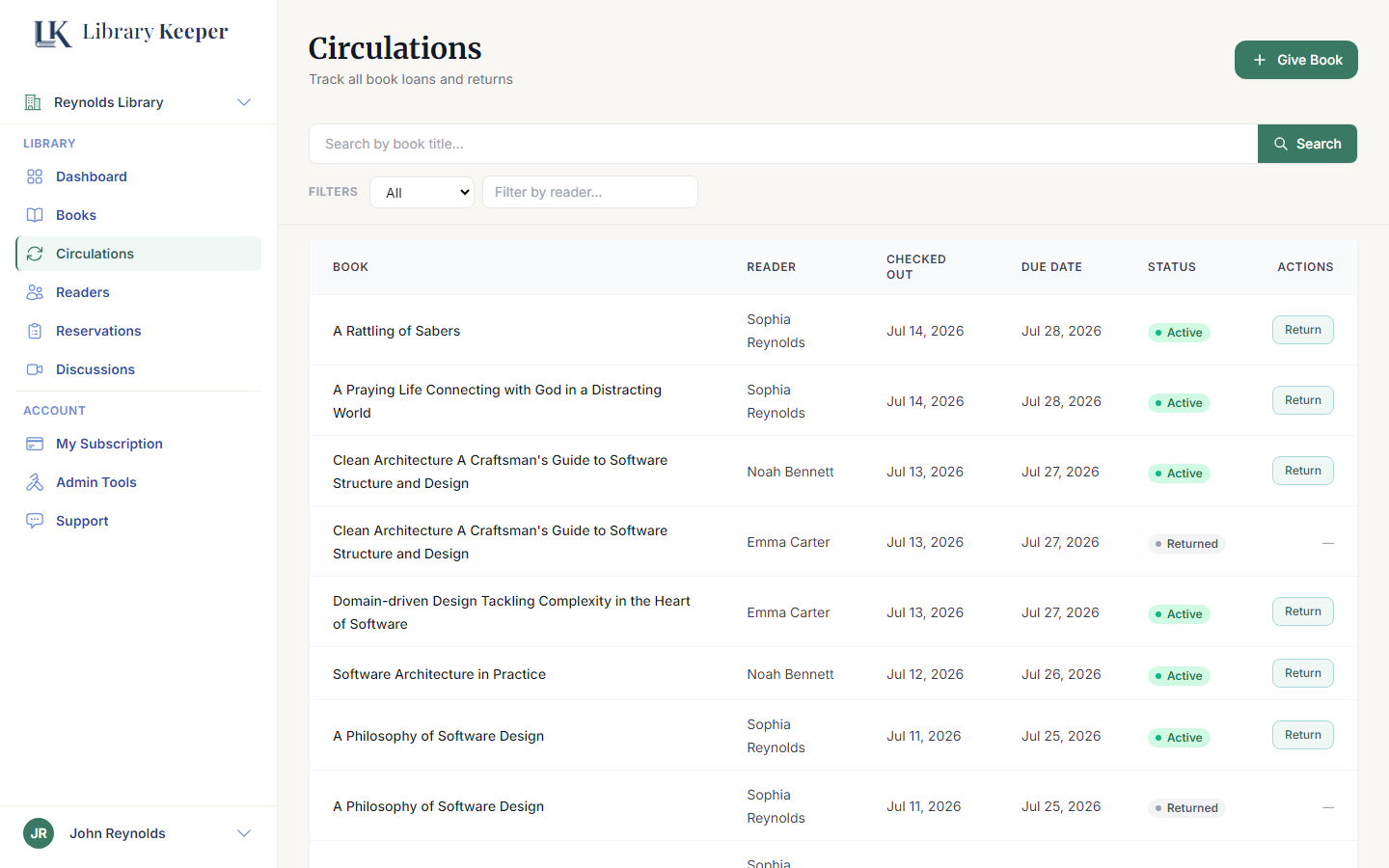Click the Reader column header

(x=772, y=267)
